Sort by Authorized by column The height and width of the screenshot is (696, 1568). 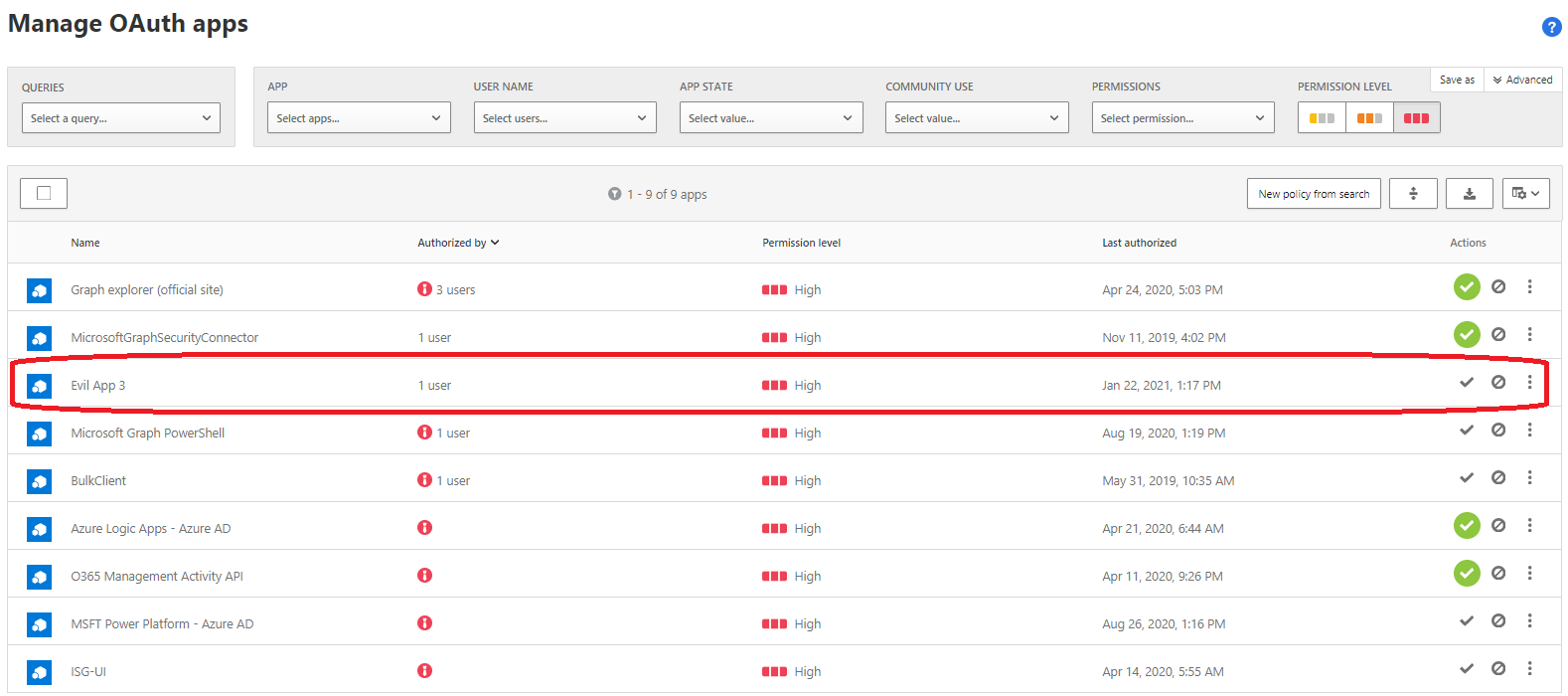pos(458,243)
